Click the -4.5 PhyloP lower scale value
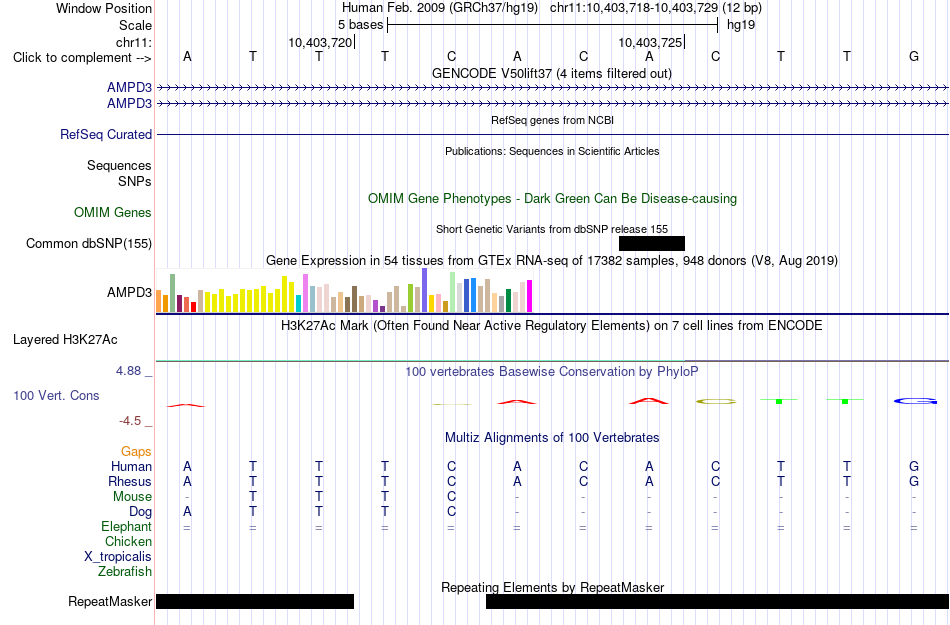The height and width of the screenshot is (625, 950). tap(130, 420)
